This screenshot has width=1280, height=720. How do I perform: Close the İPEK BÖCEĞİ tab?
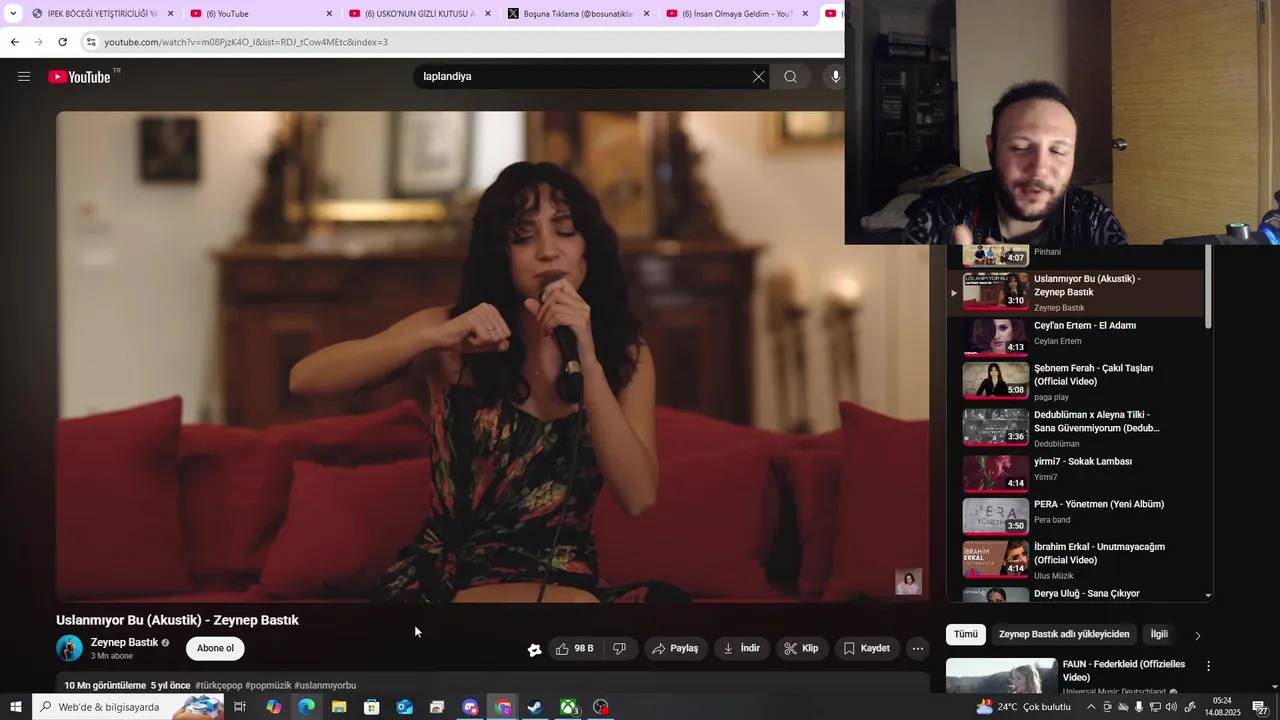pos(170,14)
